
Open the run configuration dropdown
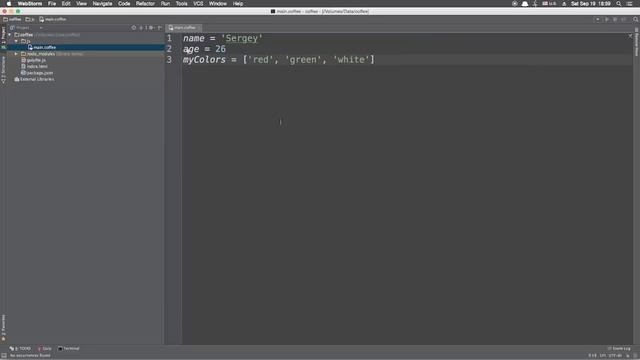click(x=598, y=19)
